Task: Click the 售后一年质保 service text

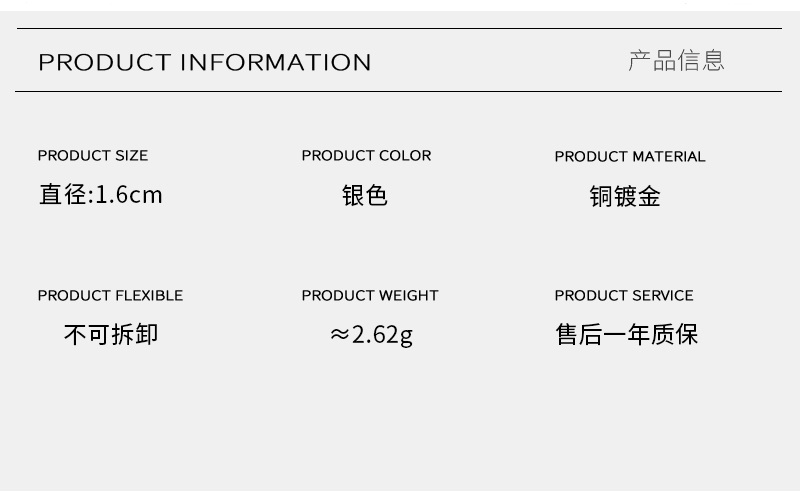Action: coord(627,335)
